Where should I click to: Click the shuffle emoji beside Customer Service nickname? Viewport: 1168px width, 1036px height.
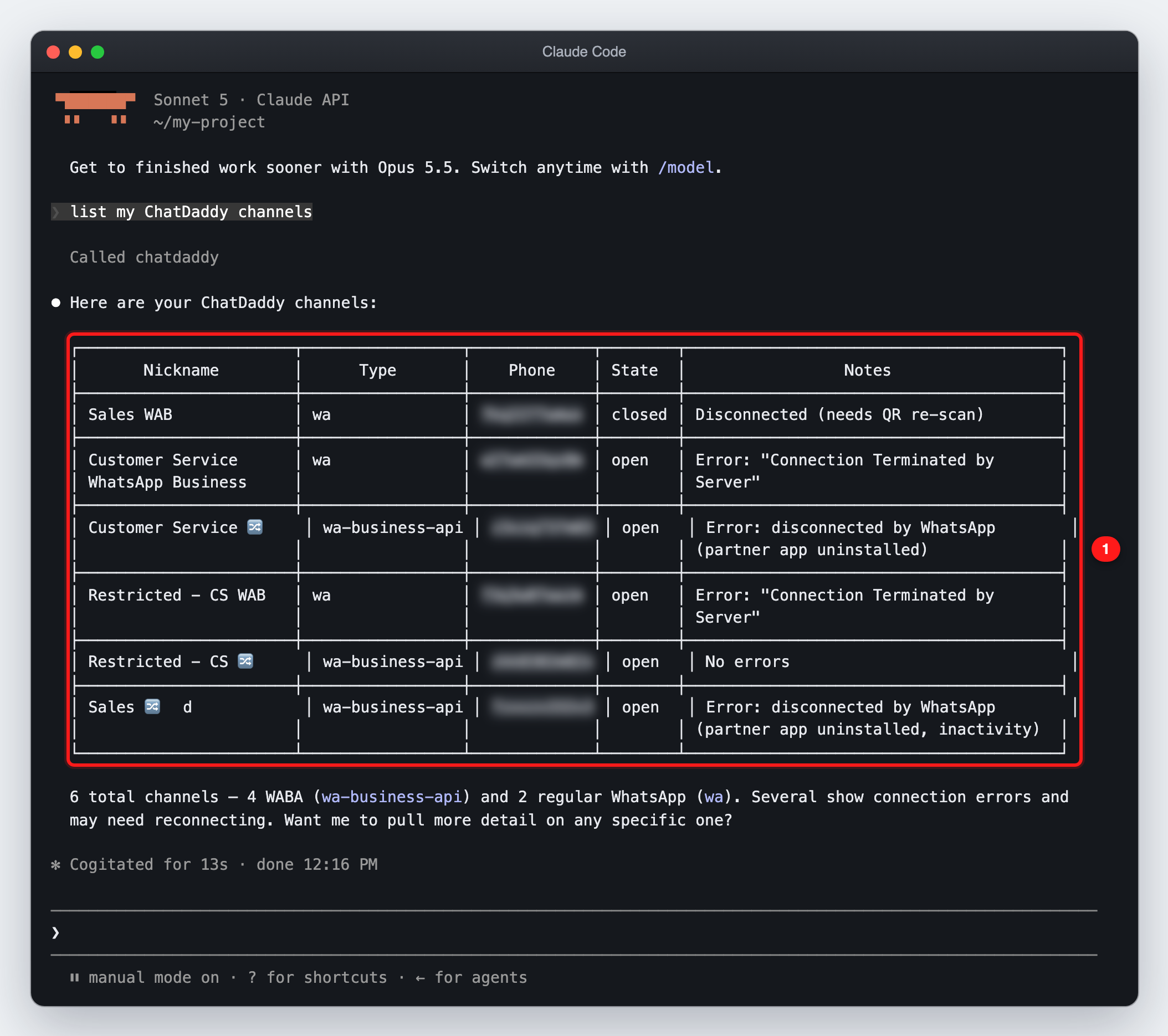tap(255, 527)
